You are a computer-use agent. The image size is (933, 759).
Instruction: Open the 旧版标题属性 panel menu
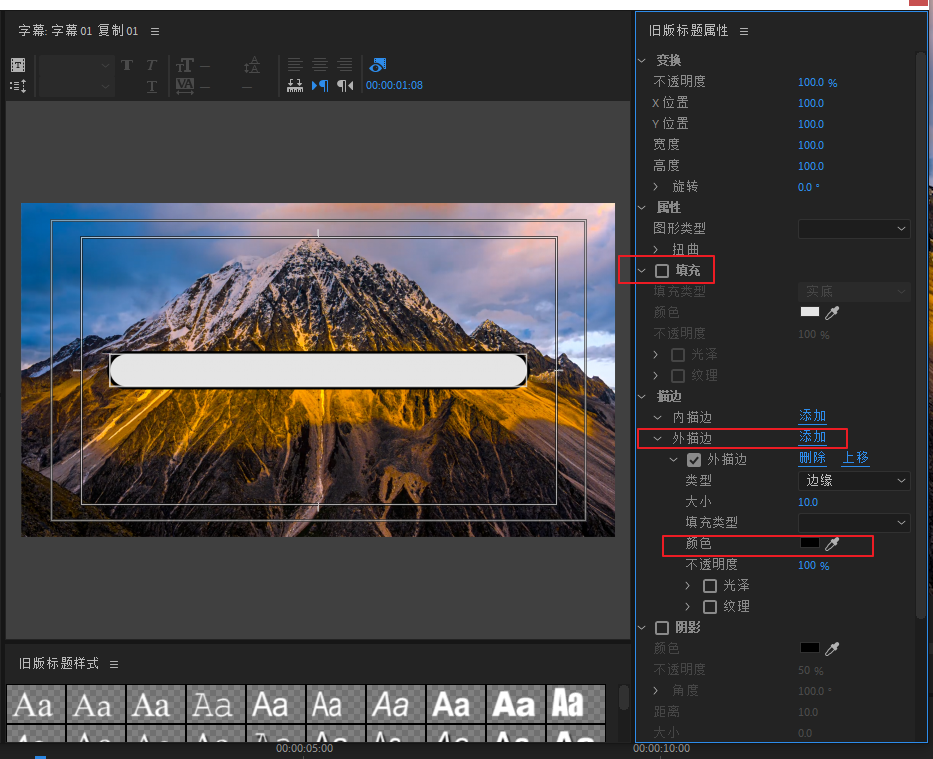(x=743, y=32)
